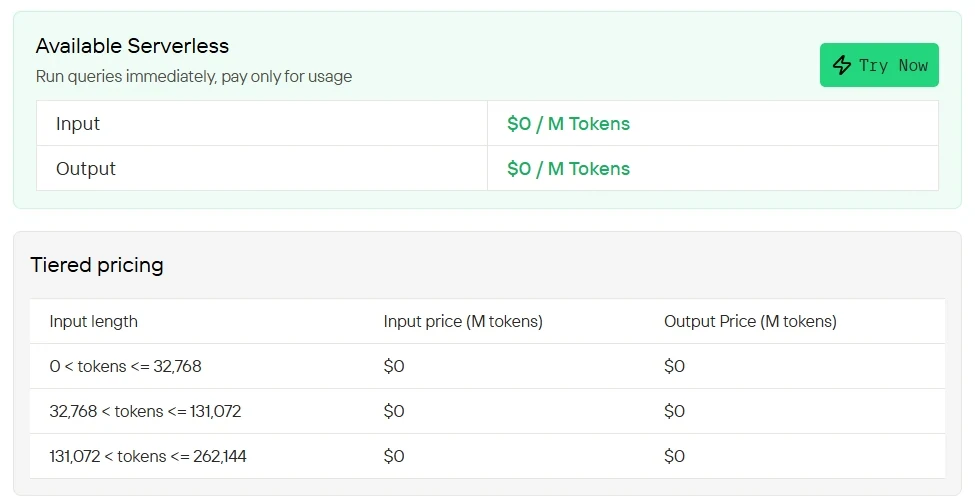The height and width of the screenshot is (503, 975).
Task: Click the '131,072 < tokens <= 262,144' row
Action: [488, 456]
